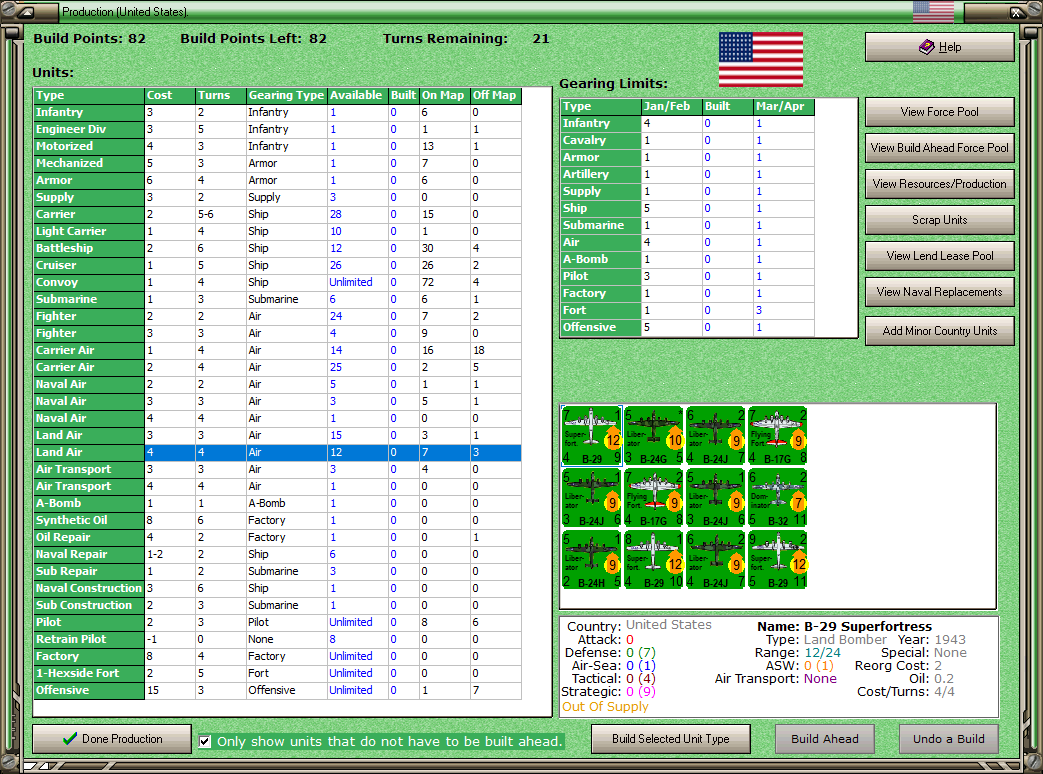Select the Motorized unit row

tap(277, 146)
